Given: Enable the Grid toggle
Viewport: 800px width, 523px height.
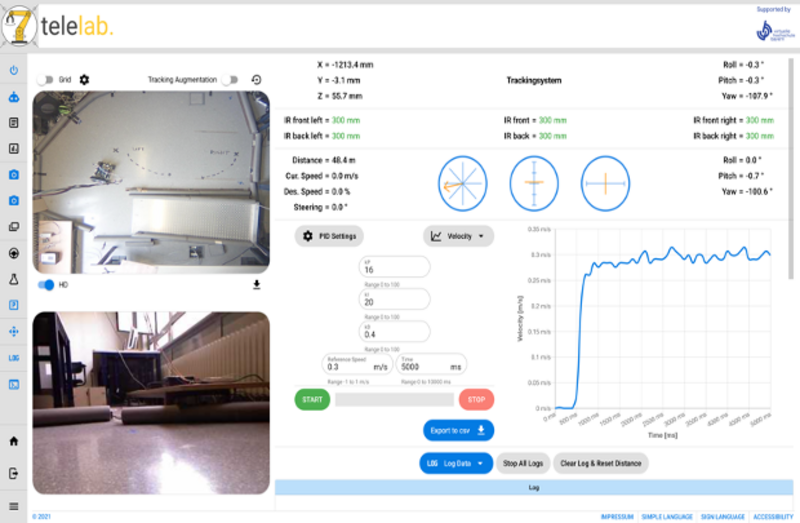Looking at the screenshot, I should (x=45, y=79).
